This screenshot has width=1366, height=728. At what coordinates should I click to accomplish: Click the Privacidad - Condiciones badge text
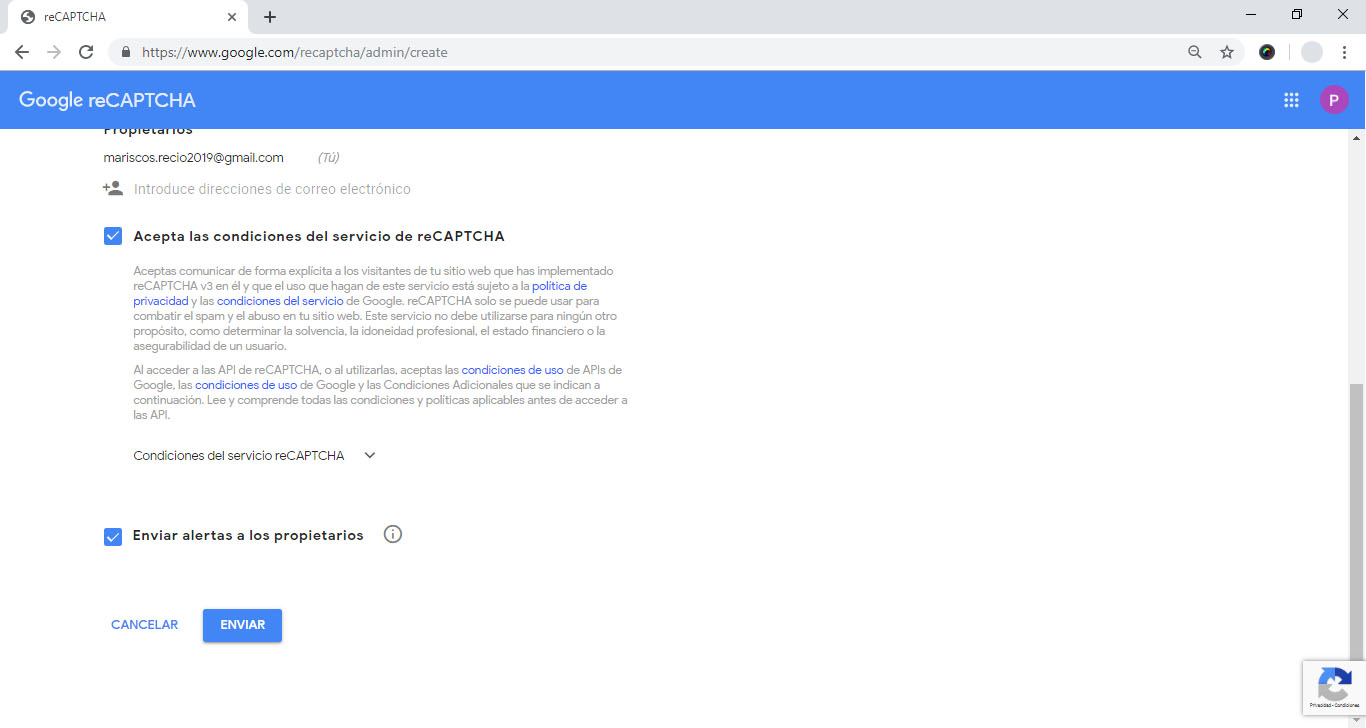click(1335, 705)
